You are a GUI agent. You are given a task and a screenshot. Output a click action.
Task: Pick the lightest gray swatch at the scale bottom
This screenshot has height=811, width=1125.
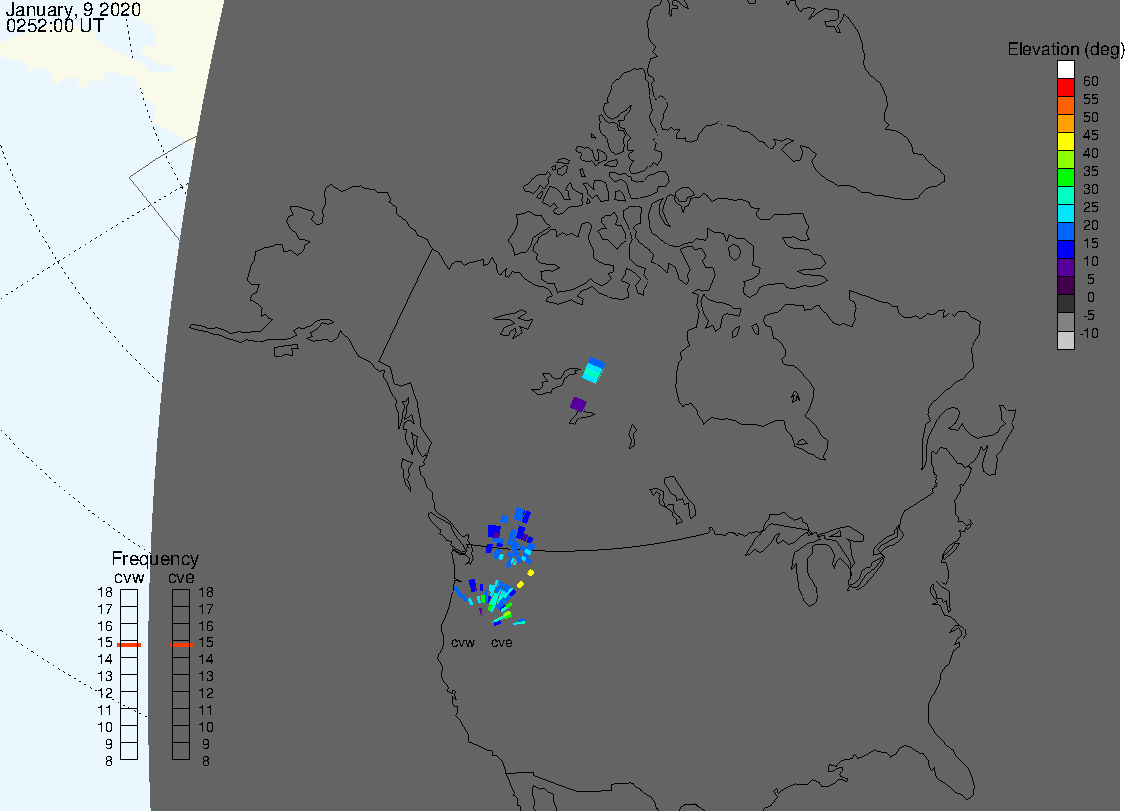[x=1065, y=340]
